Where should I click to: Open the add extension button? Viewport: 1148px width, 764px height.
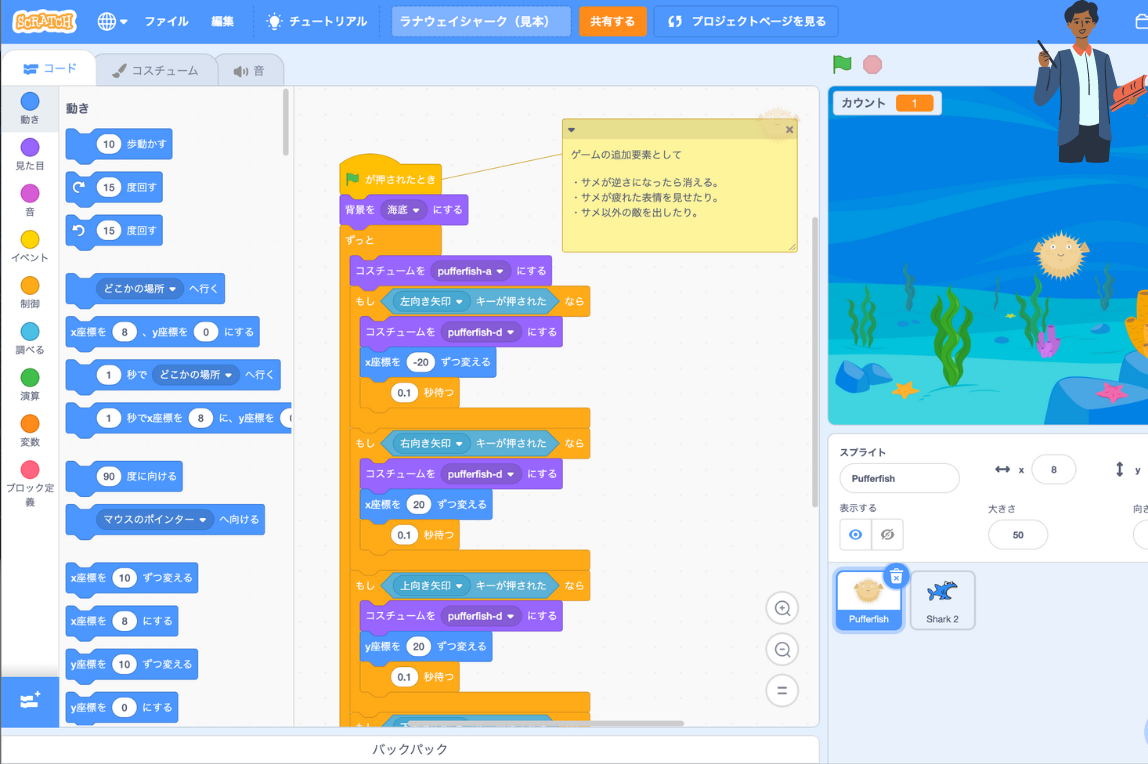coord(29,701)
